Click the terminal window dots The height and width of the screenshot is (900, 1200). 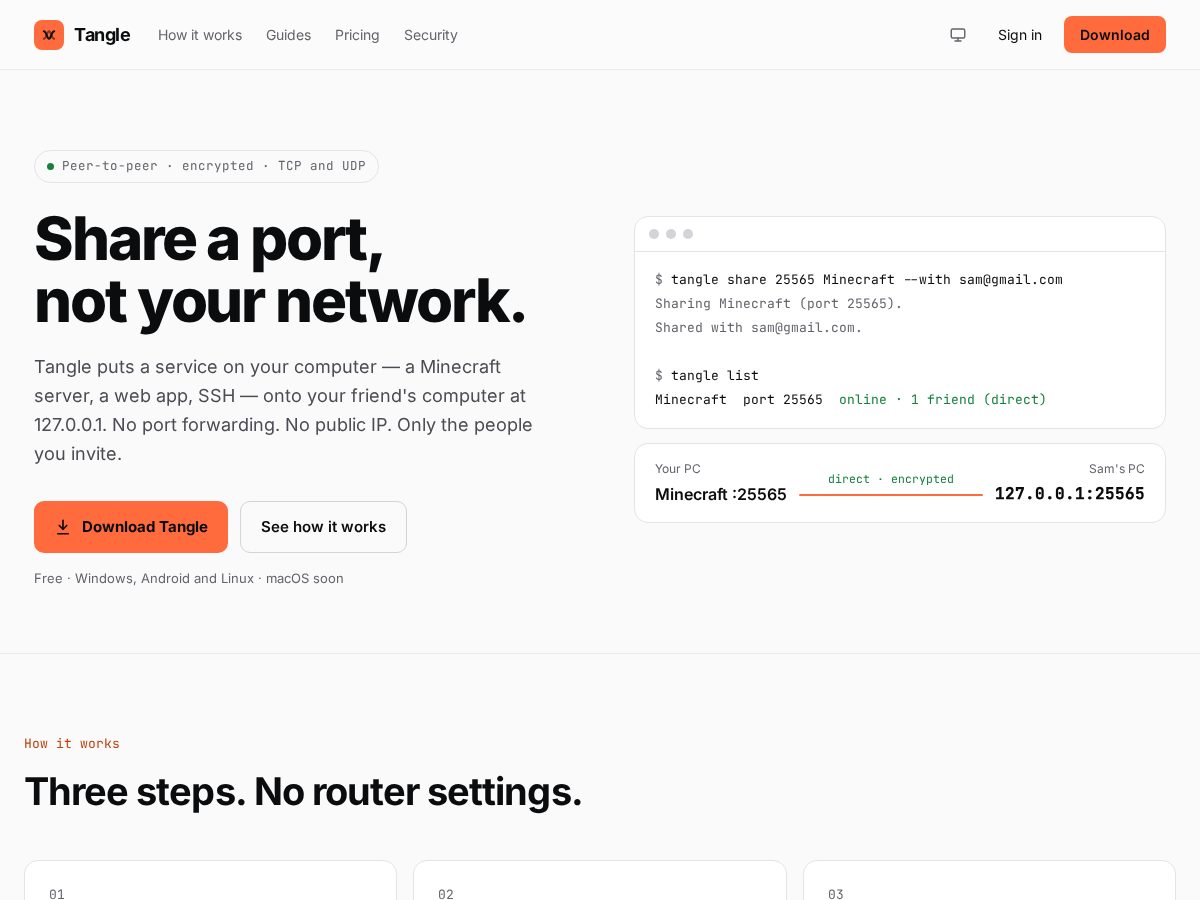[671, 234]
